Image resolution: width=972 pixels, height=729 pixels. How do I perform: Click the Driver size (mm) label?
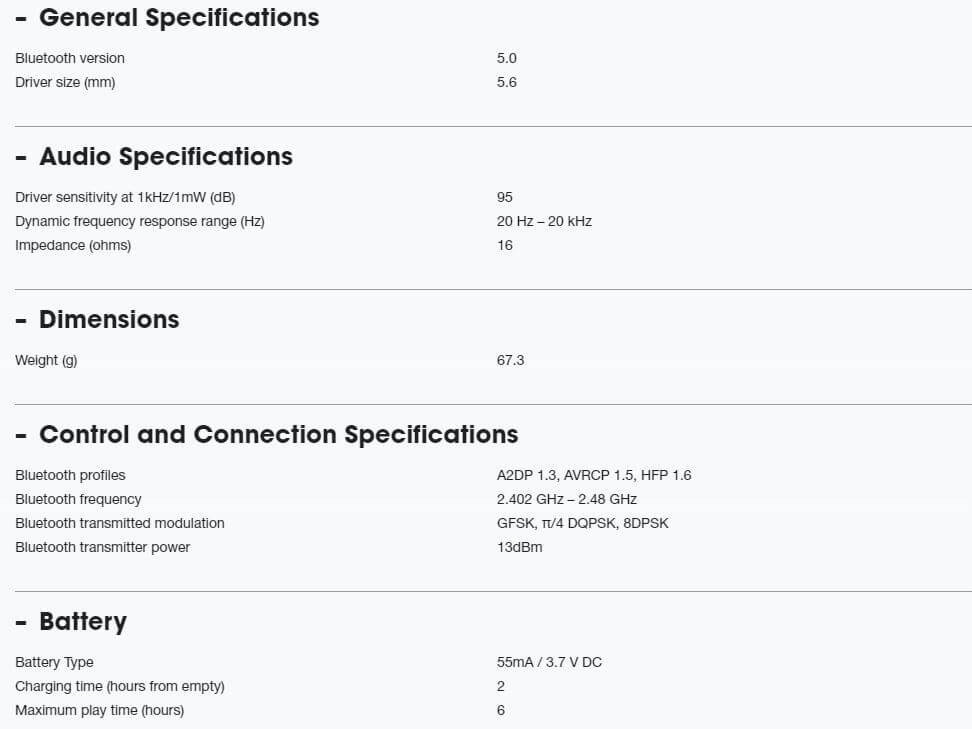65,82
